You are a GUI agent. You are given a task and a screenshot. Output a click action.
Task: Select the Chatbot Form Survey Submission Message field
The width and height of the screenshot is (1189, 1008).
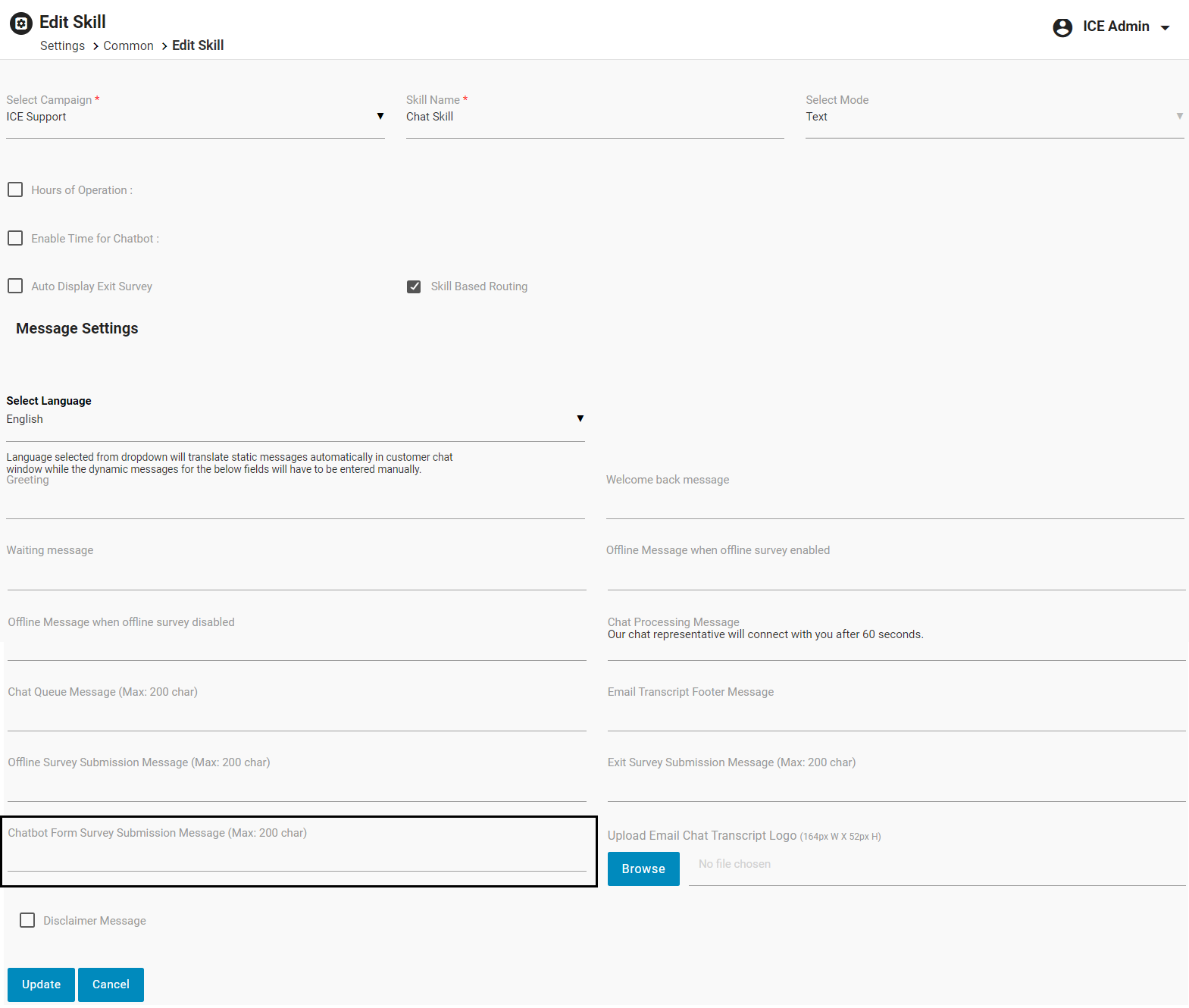(x=296, y=858)
